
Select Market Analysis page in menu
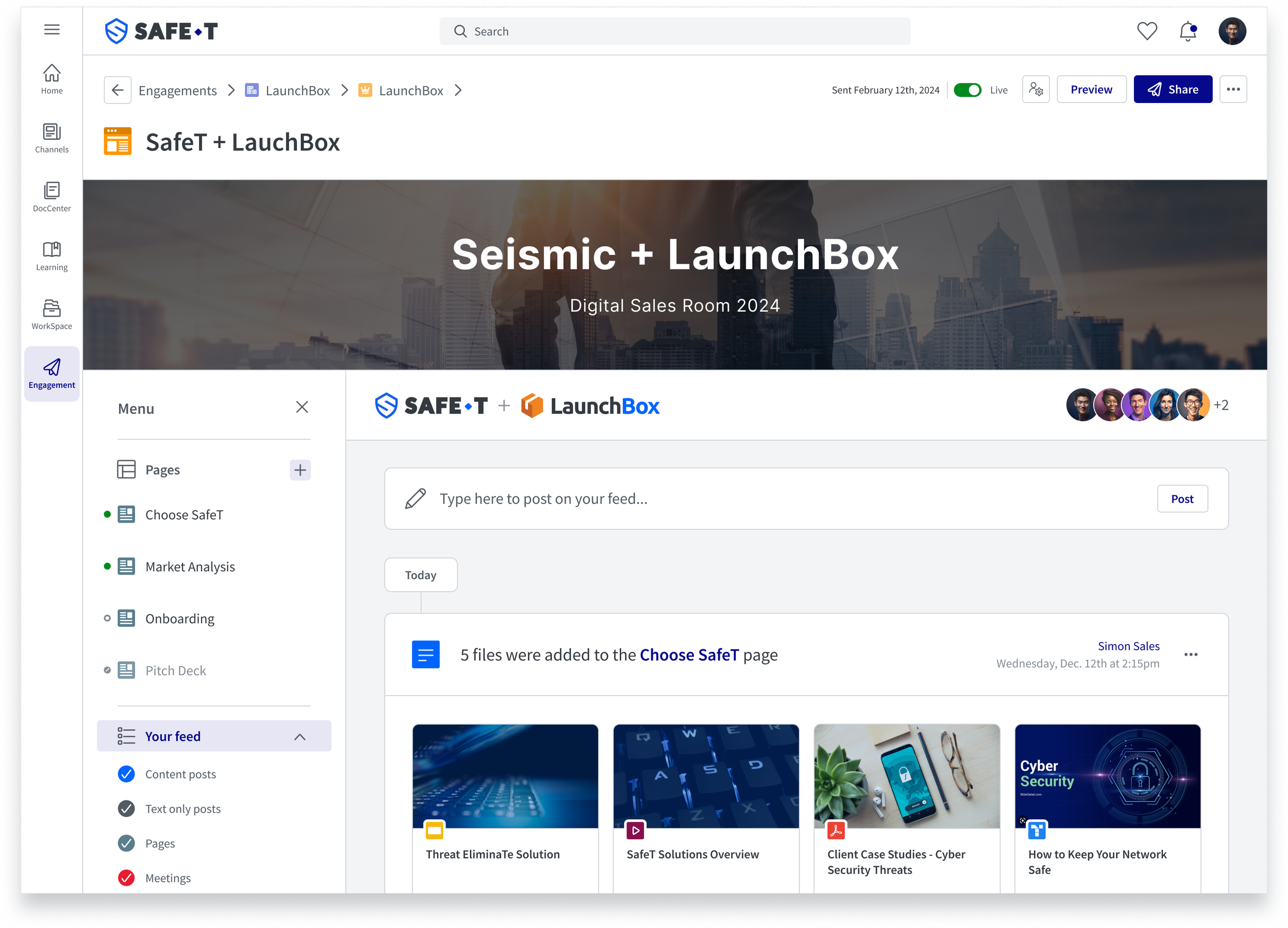tap(190, 567)
